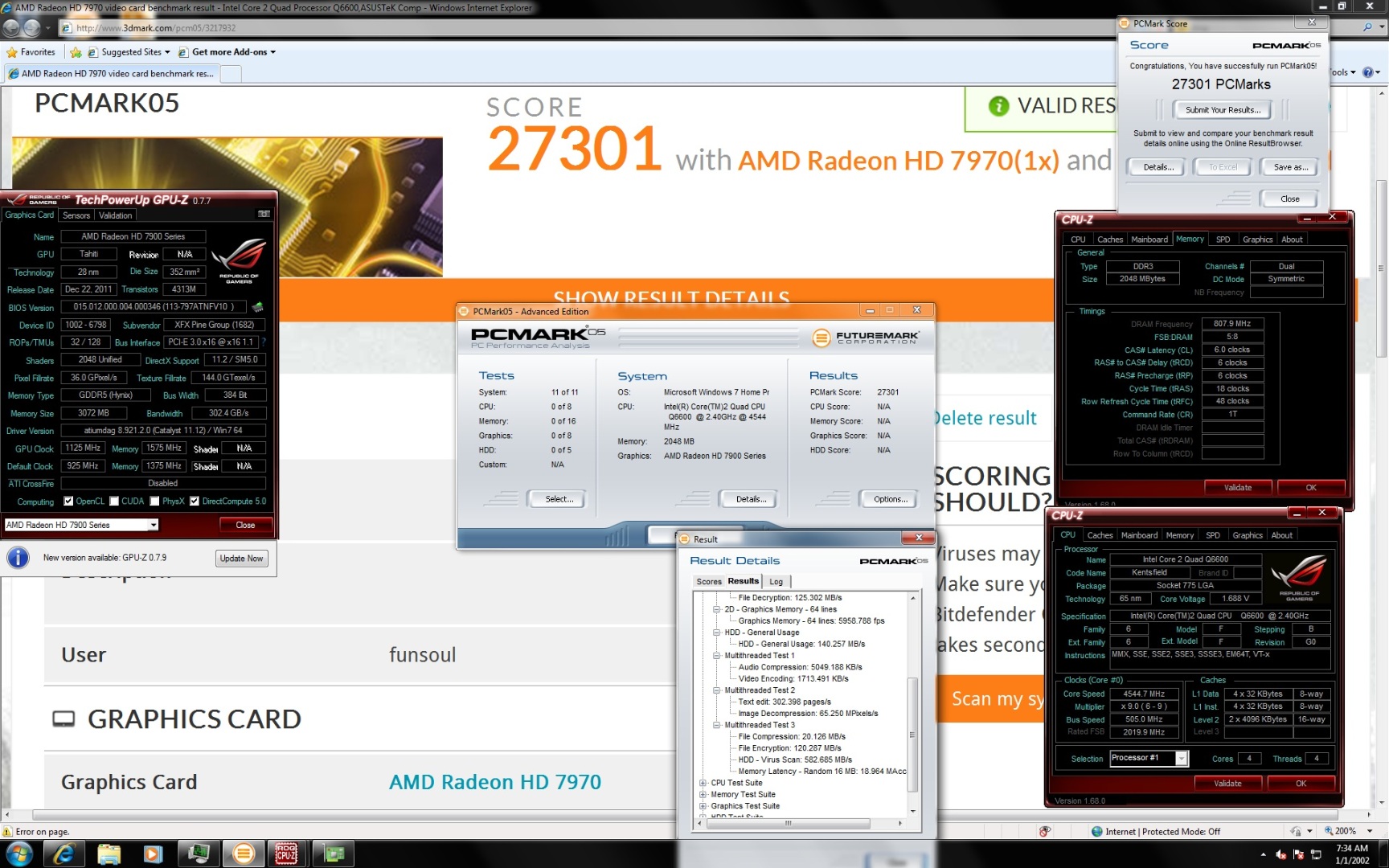Click the 'Video Encoding: 1713.491 KB/s' result row

click(x=793, y=679)
